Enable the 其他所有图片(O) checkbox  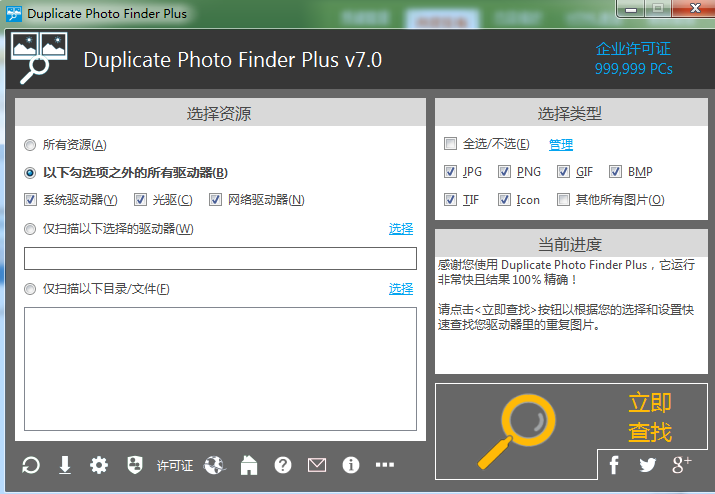564,200
